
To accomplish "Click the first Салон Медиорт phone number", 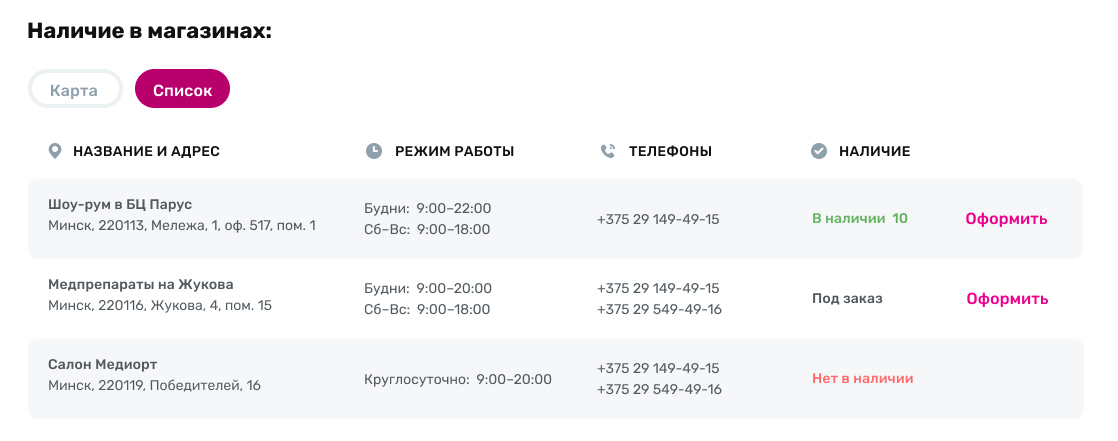I will [658, 368].
